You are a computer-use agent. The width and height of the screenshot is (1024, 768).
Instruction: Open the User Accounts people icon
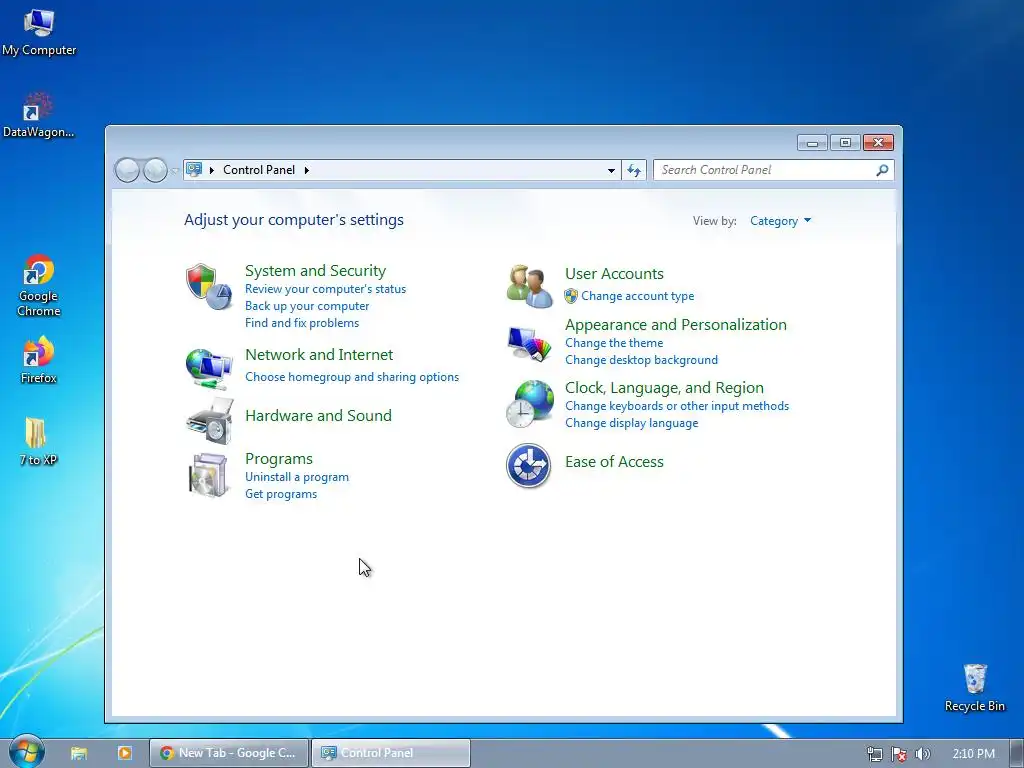point(530,286)
